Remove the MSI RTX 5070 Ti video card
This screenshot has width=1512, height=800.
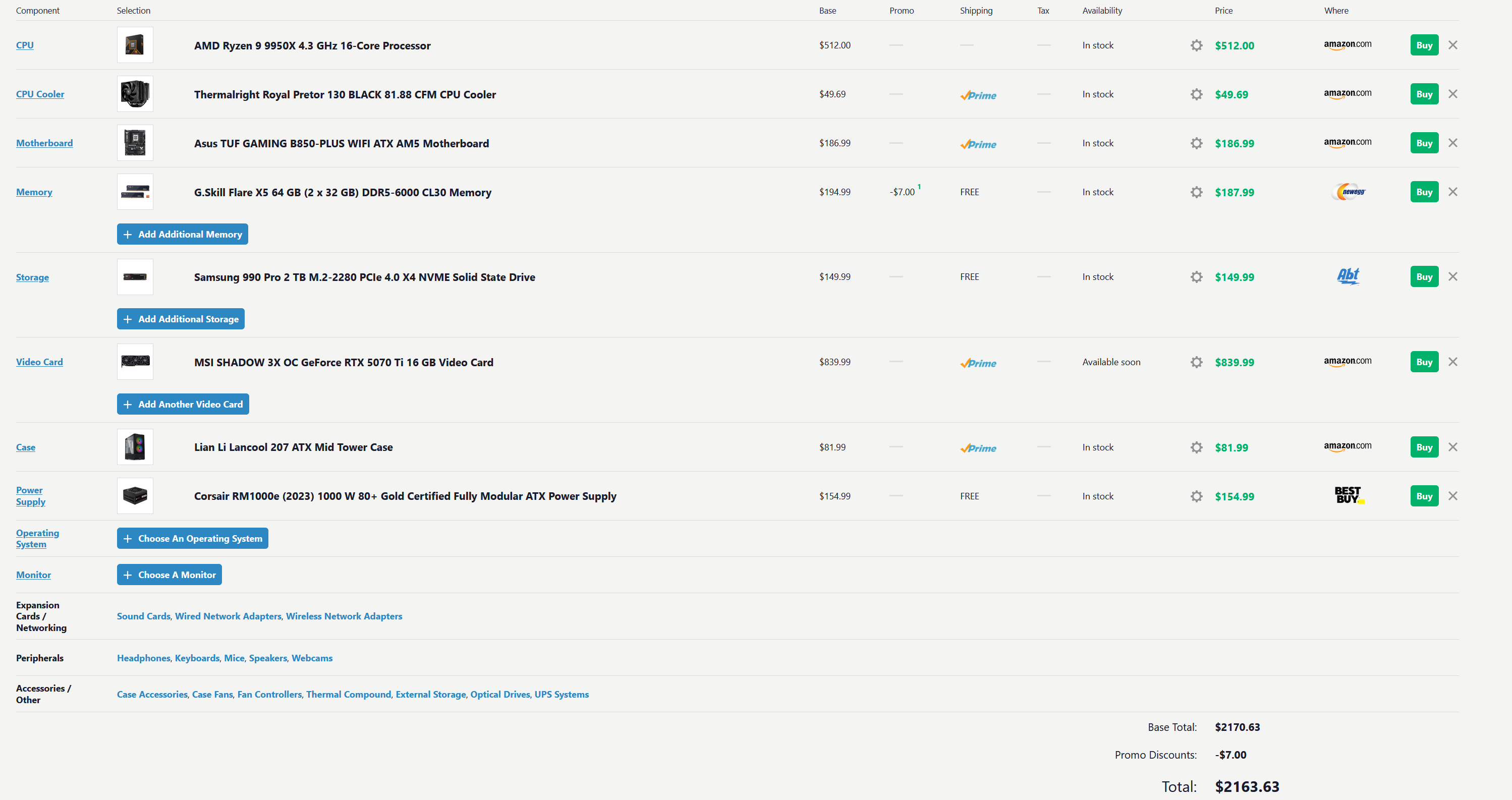1452,362
